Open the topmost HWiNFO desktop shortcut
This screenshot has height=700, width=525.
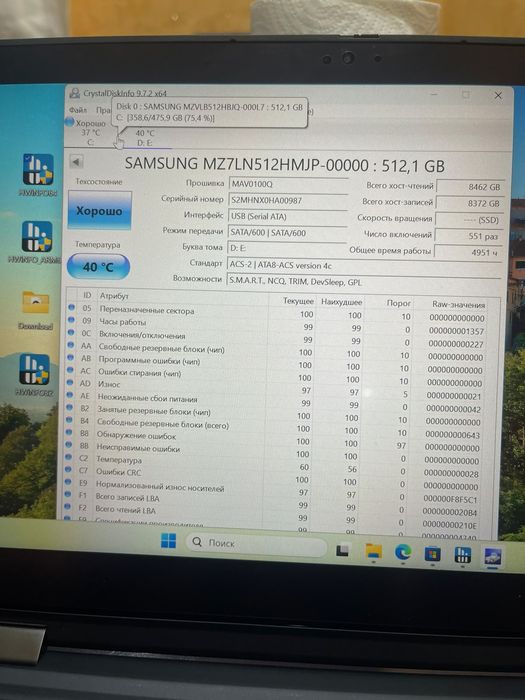pos(38,175)
